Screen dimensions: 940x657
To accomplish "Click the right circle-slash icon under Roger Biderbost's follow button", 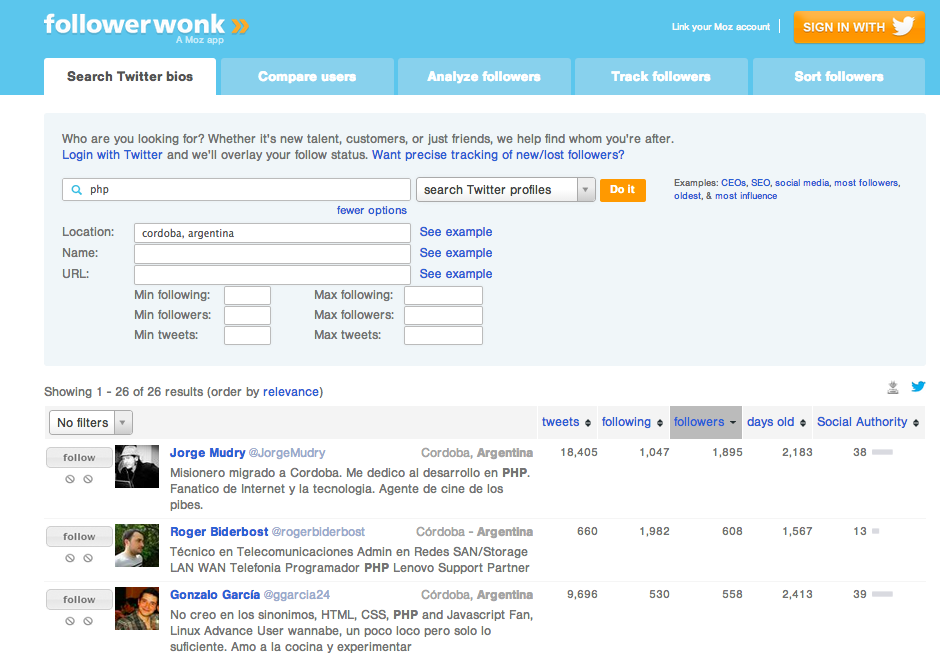I will [x=88, y=558].
